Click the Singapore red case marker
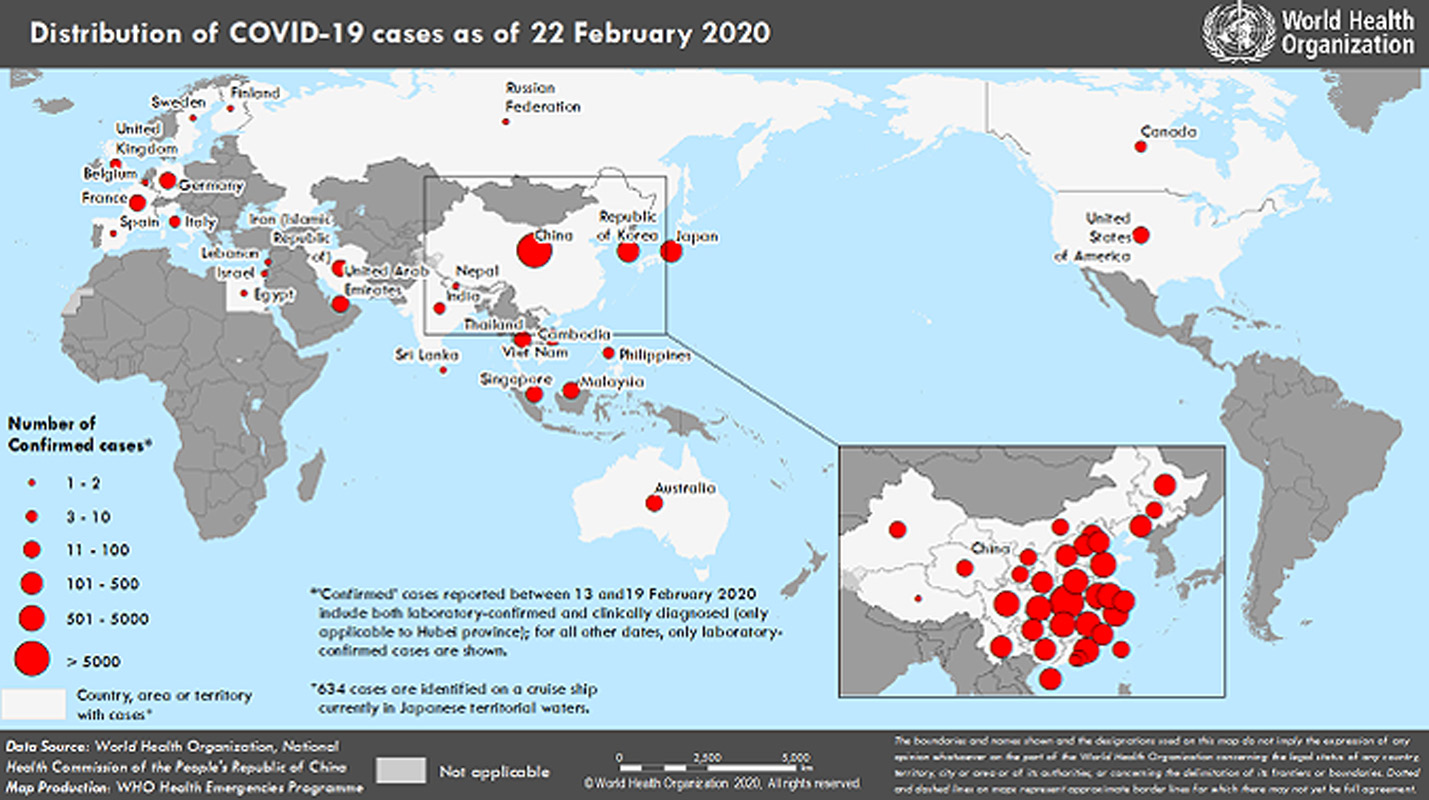 (534, 394)
